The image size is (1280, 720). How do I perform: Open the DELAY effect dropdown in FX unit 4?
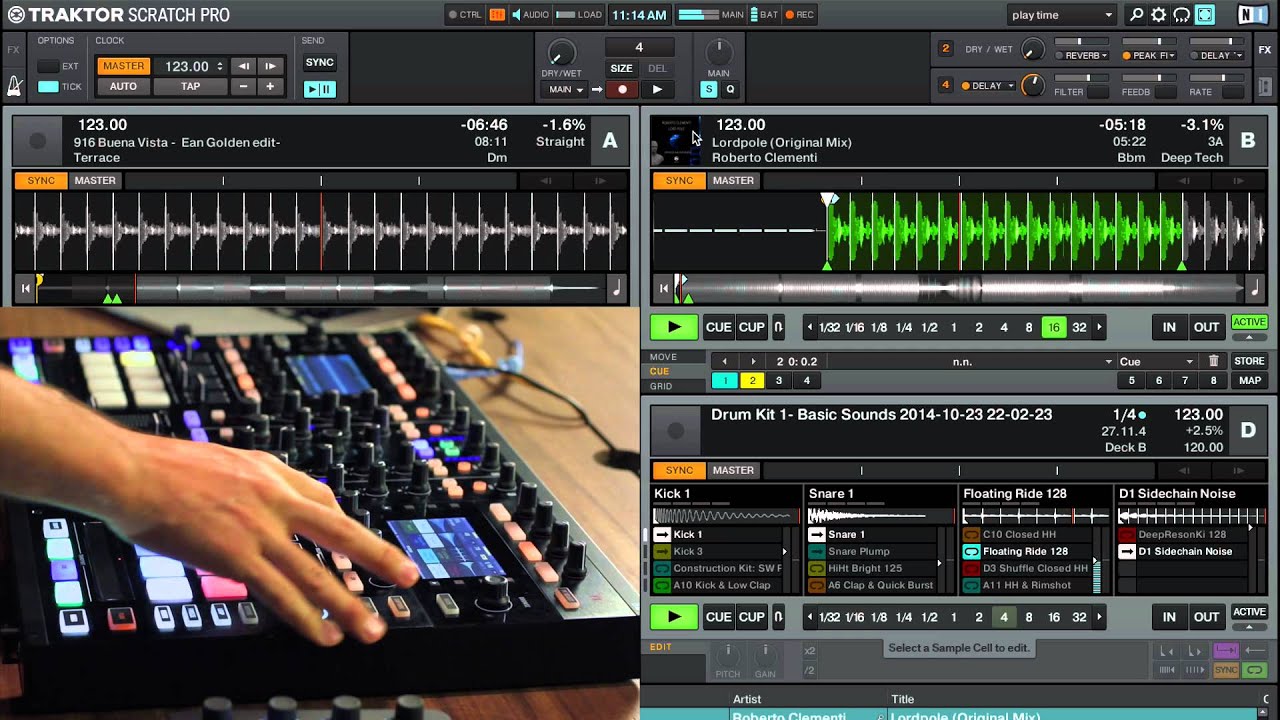988,86
